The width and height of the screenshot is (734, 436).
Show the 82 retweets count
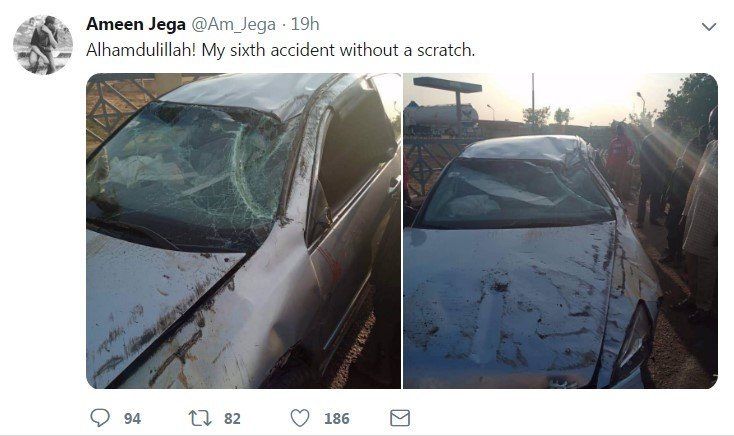[232, 418]
